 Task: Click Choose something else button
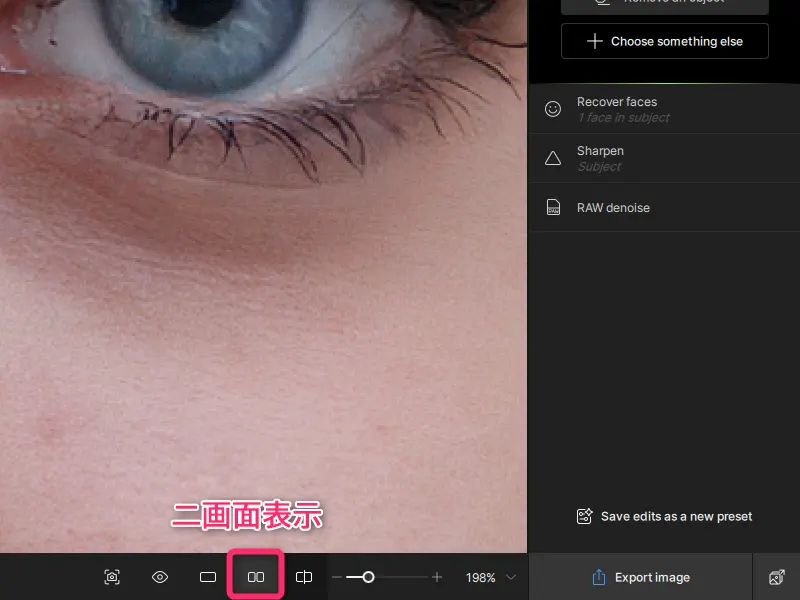[665, 41]
